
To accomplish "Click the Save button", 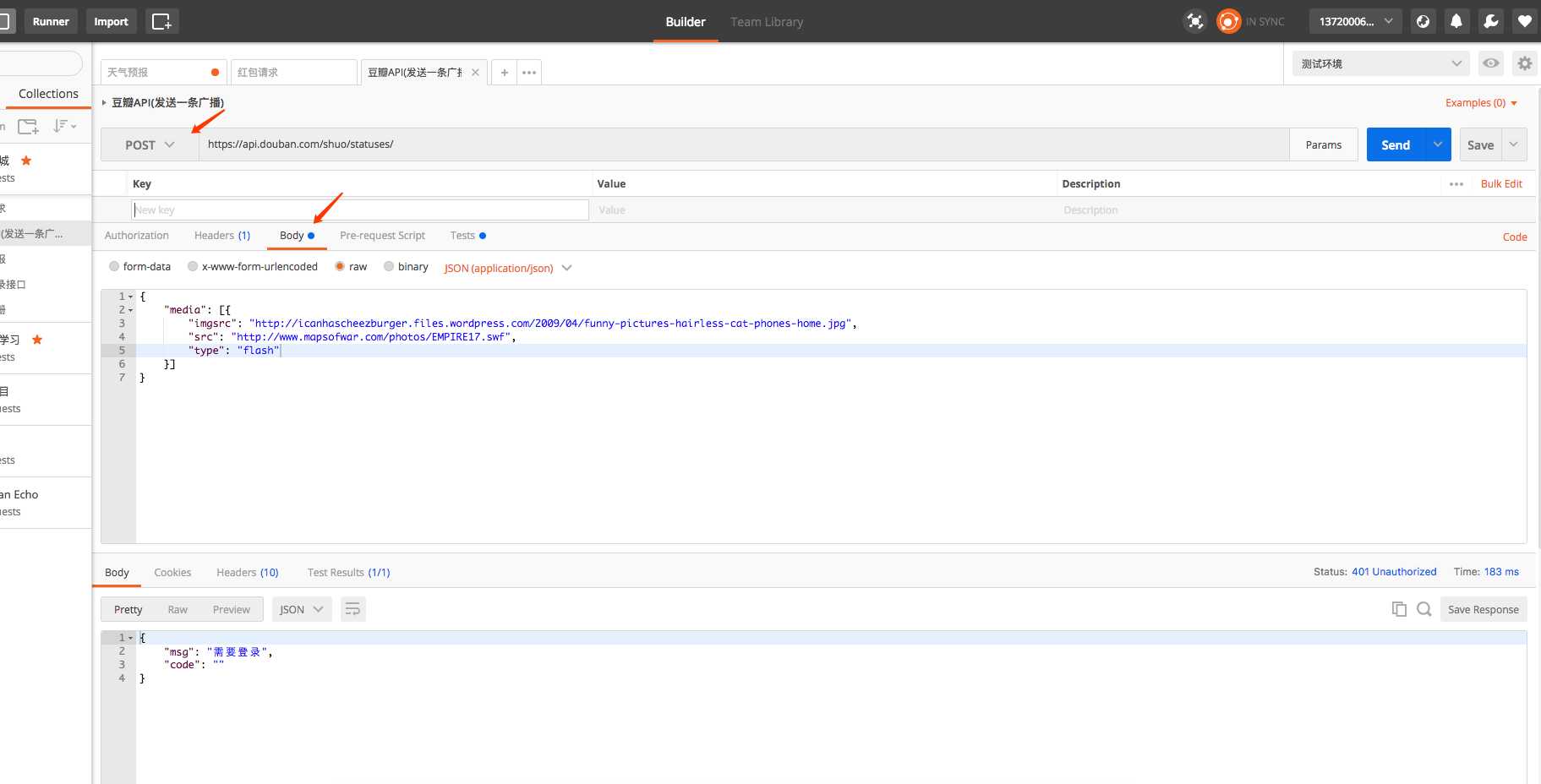I will (x=1481, y=144).
